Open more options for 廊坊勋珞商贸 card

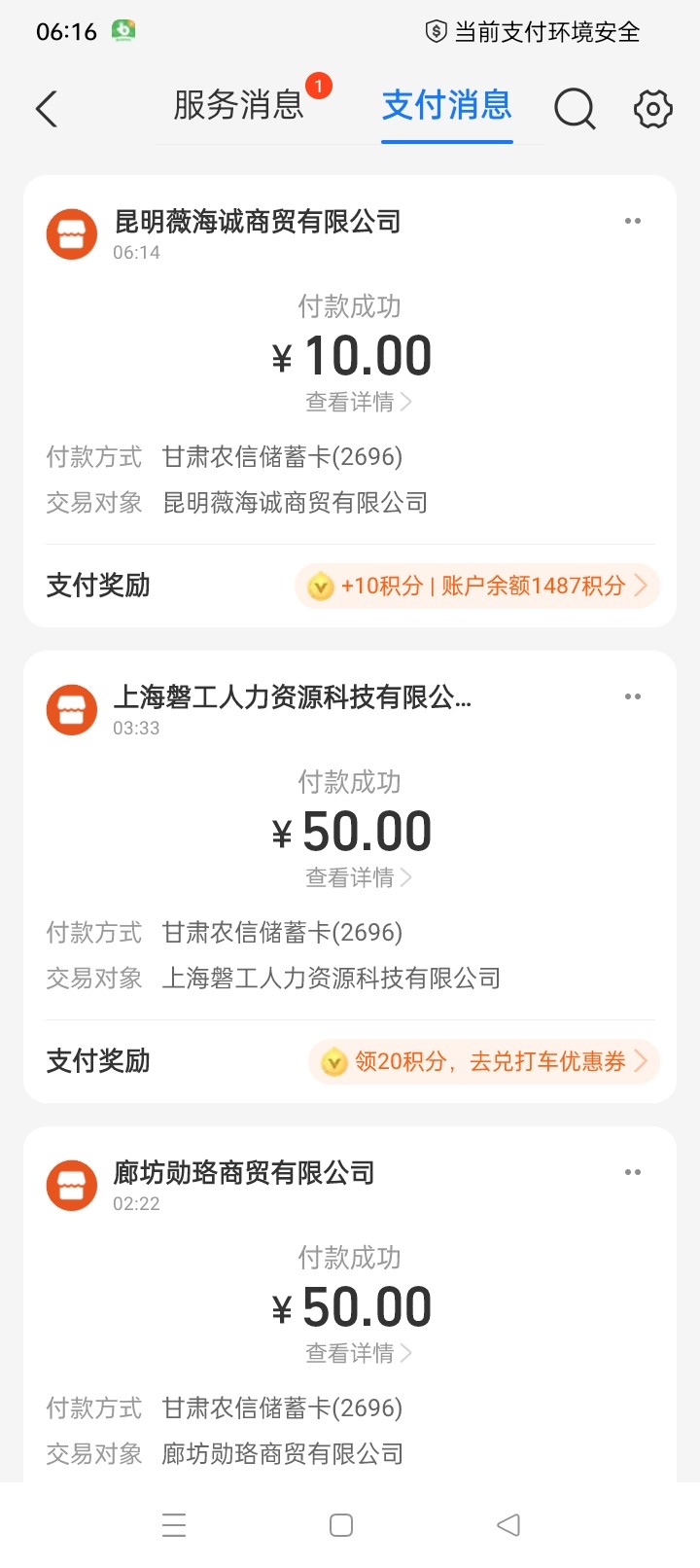(x=633, y=1172)
